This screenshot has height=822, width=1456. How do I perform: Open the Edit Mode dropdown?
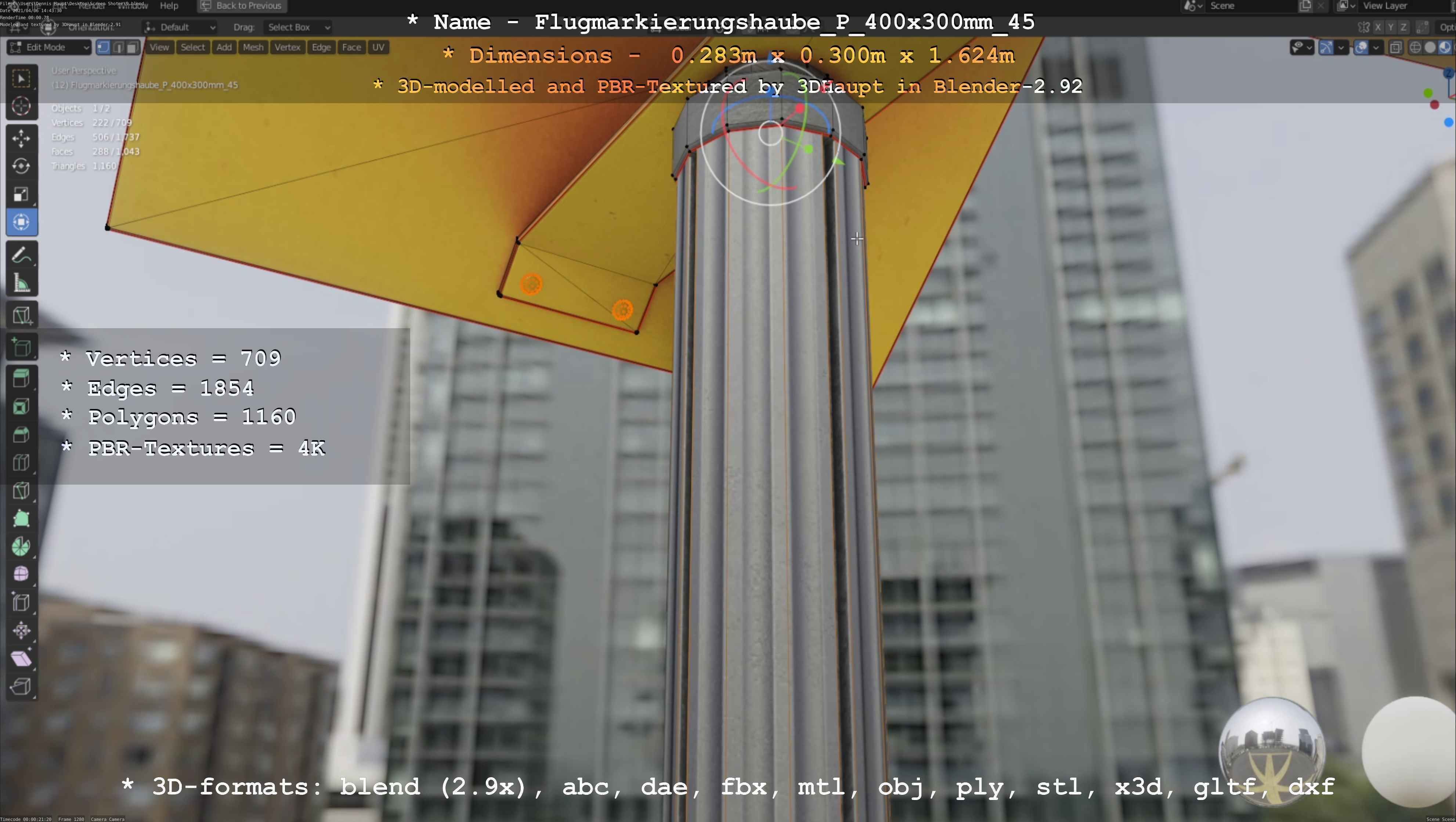[x=49, y=47]
